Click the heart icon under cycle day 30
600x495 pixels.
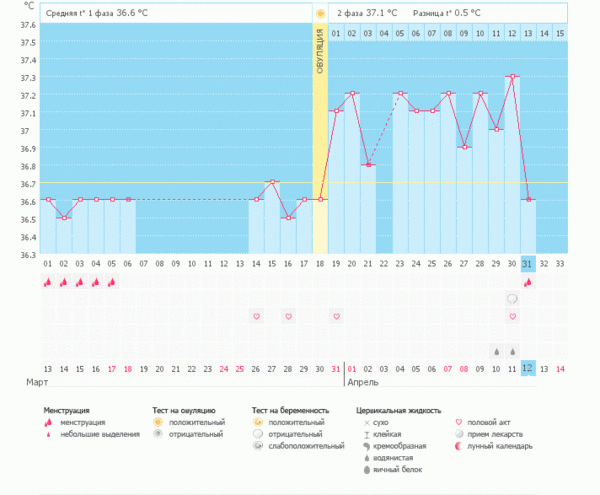coord(512,317)
